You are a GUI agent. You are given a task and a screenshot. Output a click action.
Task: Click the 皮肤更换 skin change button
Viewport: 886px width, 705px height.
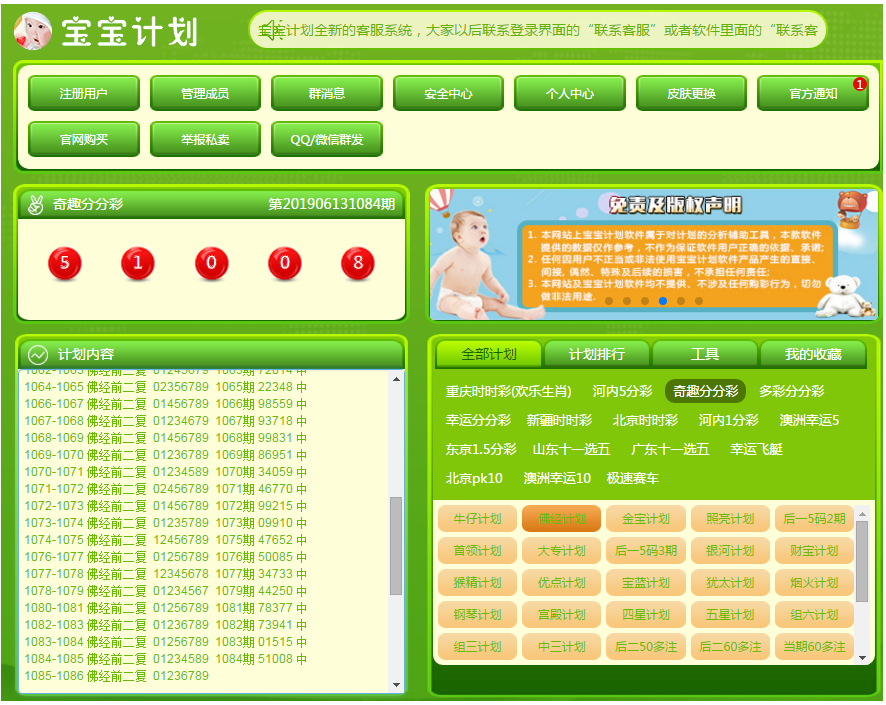point(691,94)
